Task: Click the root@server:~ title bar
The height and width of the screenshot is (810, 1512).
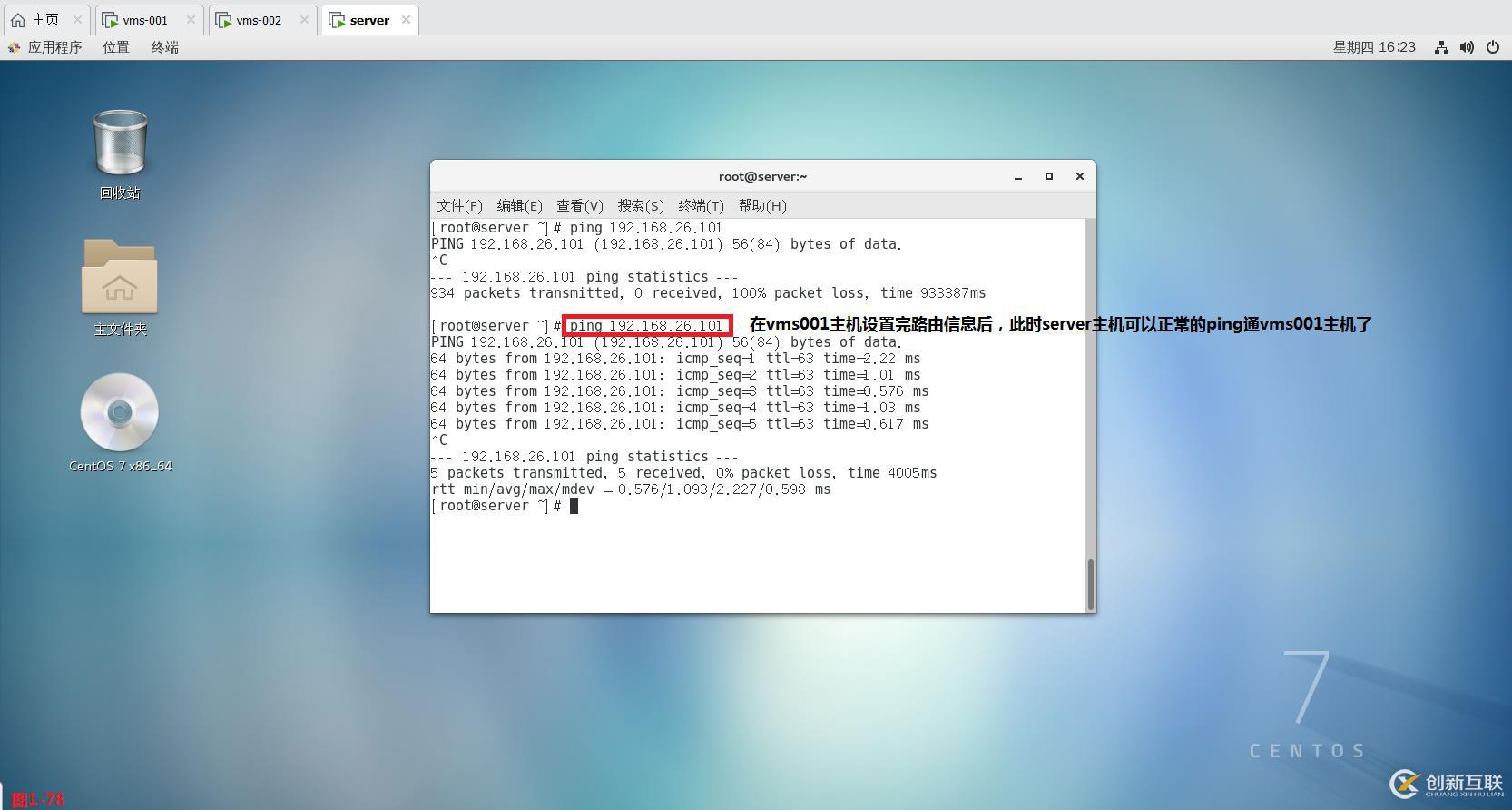Action: 762,176
